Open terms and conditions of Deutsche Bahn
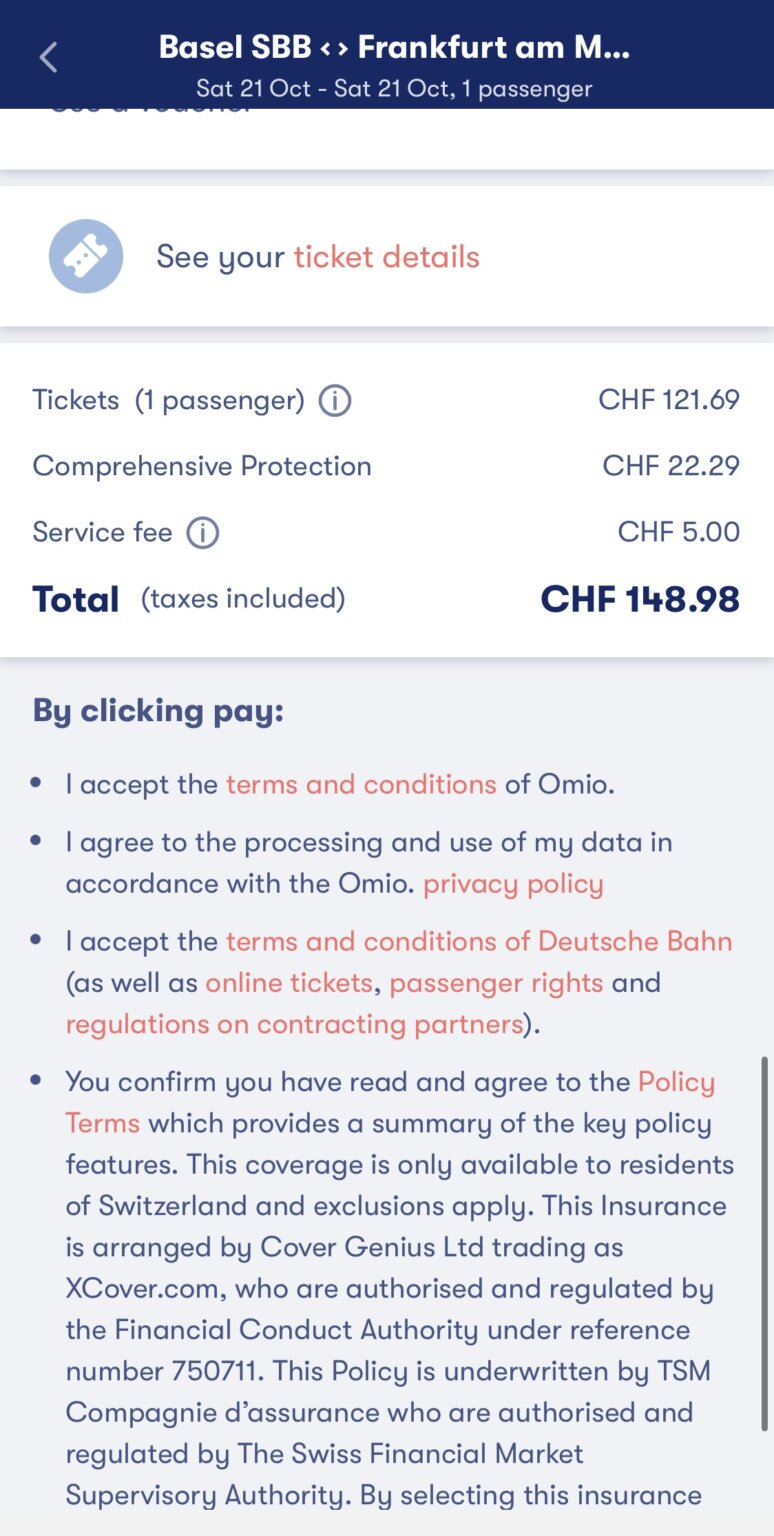This screenshot has height=1536, width=774. (x=479, y=941)
